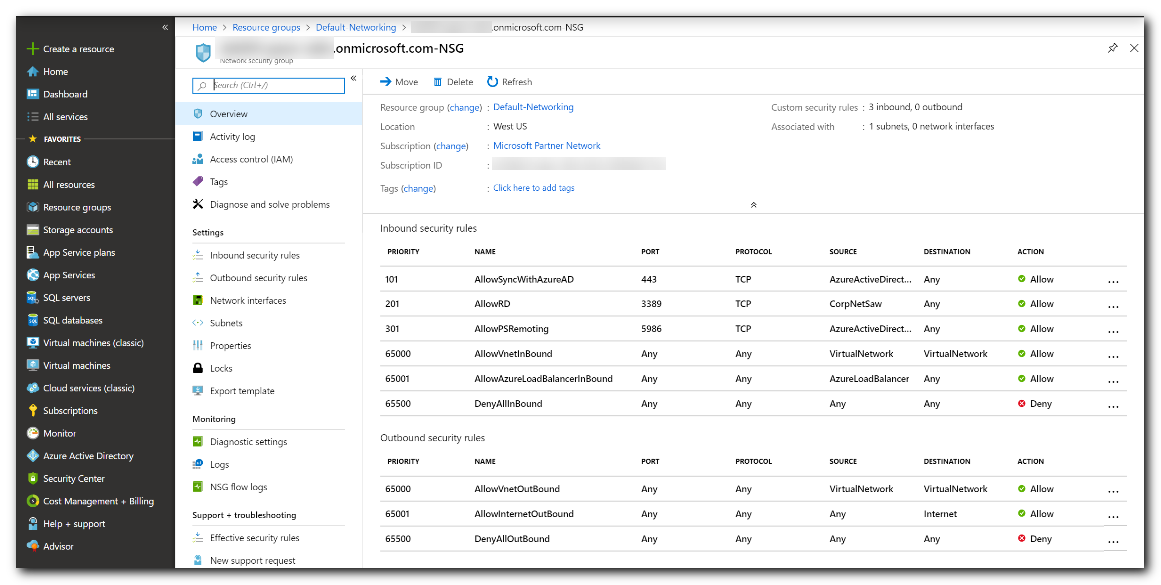Refresh the NSG overview
This screenshot has width=1161, height=585.
(509, 82)
